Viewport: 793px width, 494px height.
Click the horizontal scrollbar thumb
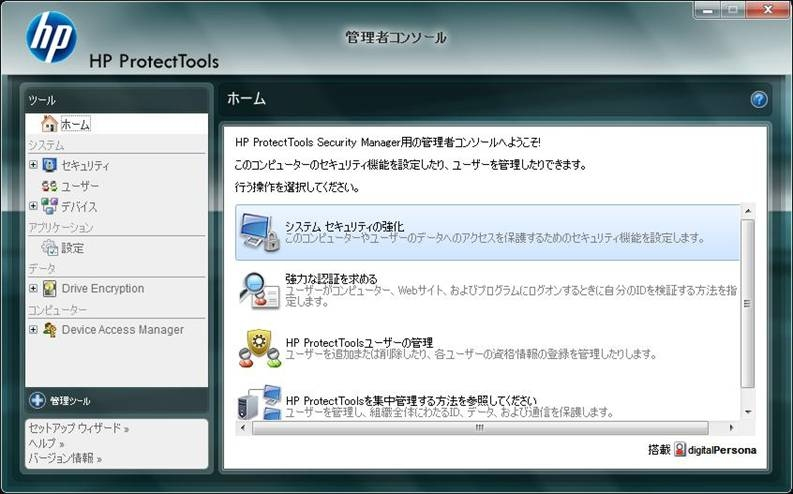click(479, 428)
